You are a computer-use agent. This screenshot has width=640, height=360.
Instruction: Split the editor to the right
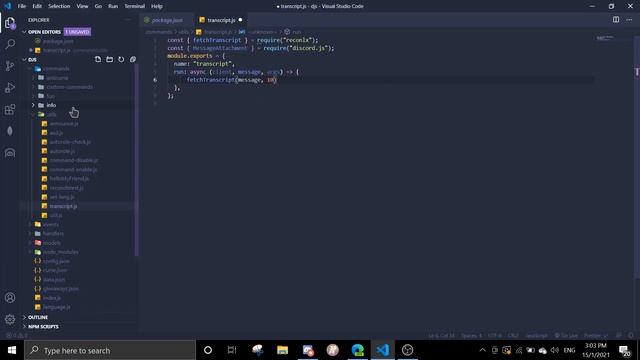[x=616, y=20]
